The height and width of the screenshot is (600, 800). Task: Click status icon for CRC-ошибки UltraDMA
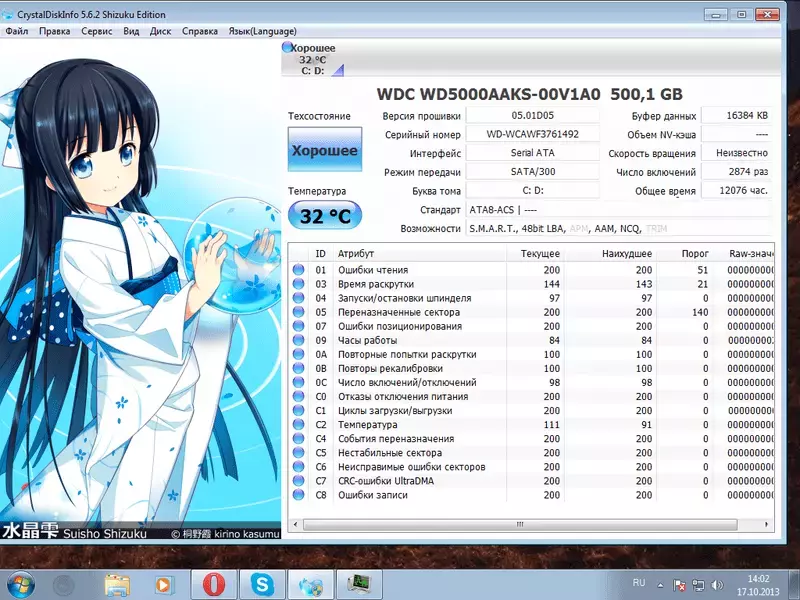coord(298,481)
